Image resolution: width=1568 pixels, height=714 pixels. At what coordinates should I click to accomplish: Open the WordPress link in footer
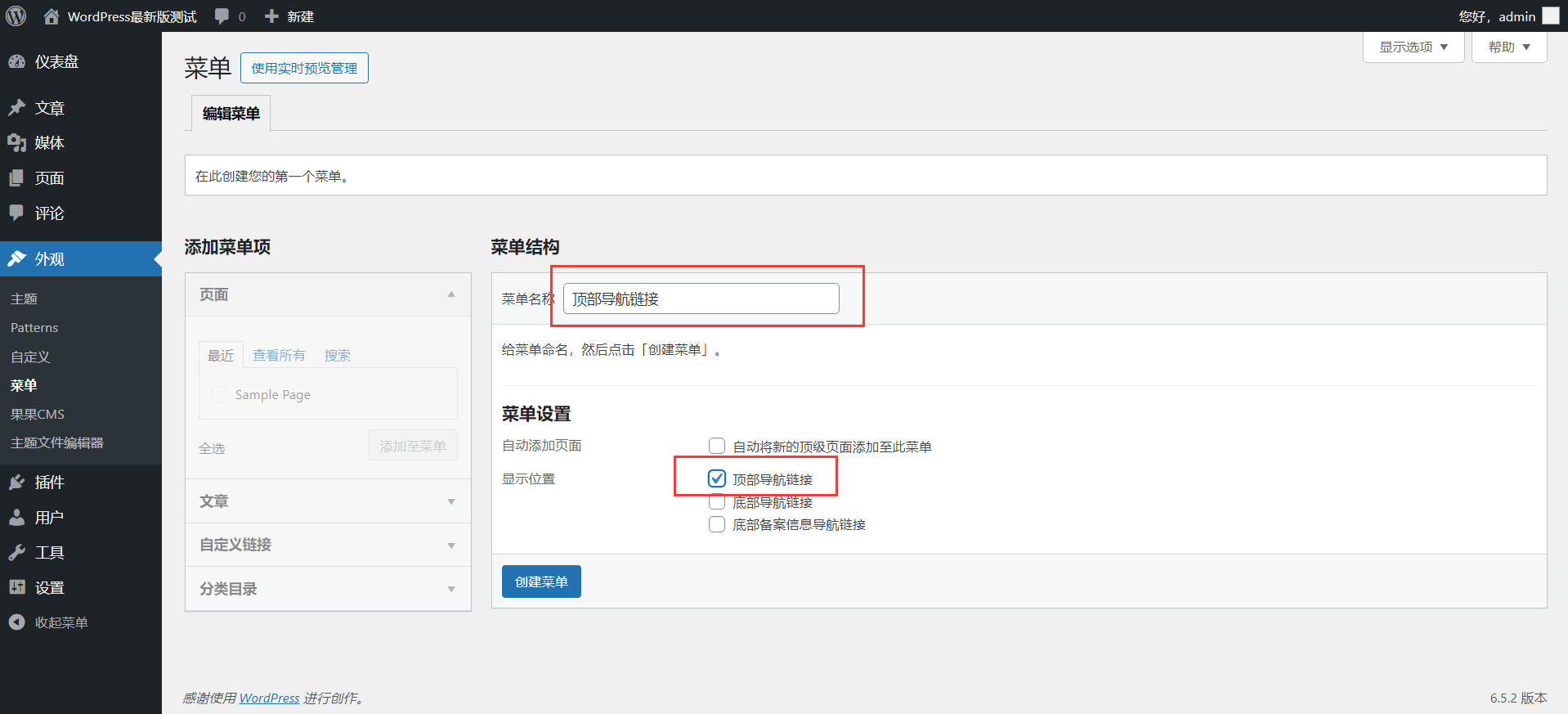[270, 698]
